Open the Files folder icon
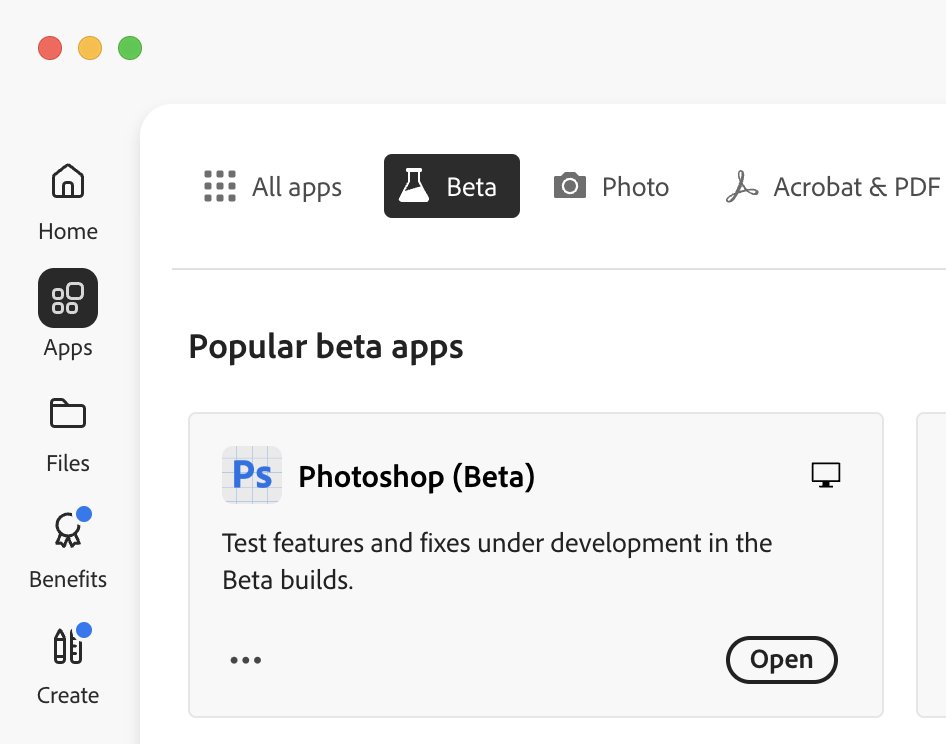Screen dimensions: 946x744 (x=68, y=413)
